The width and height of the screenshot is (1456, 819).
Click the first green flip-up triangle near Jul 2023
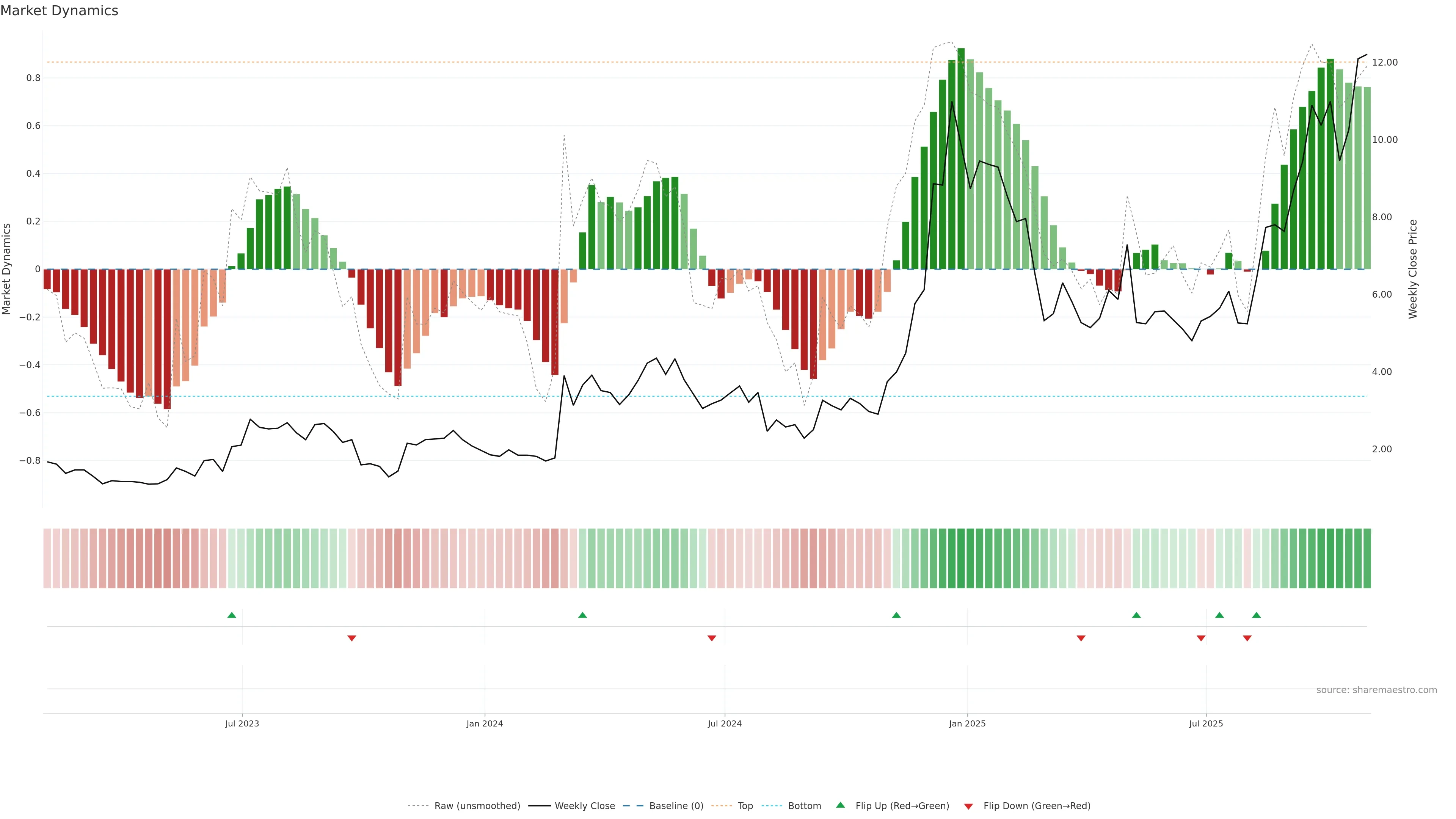232,615
